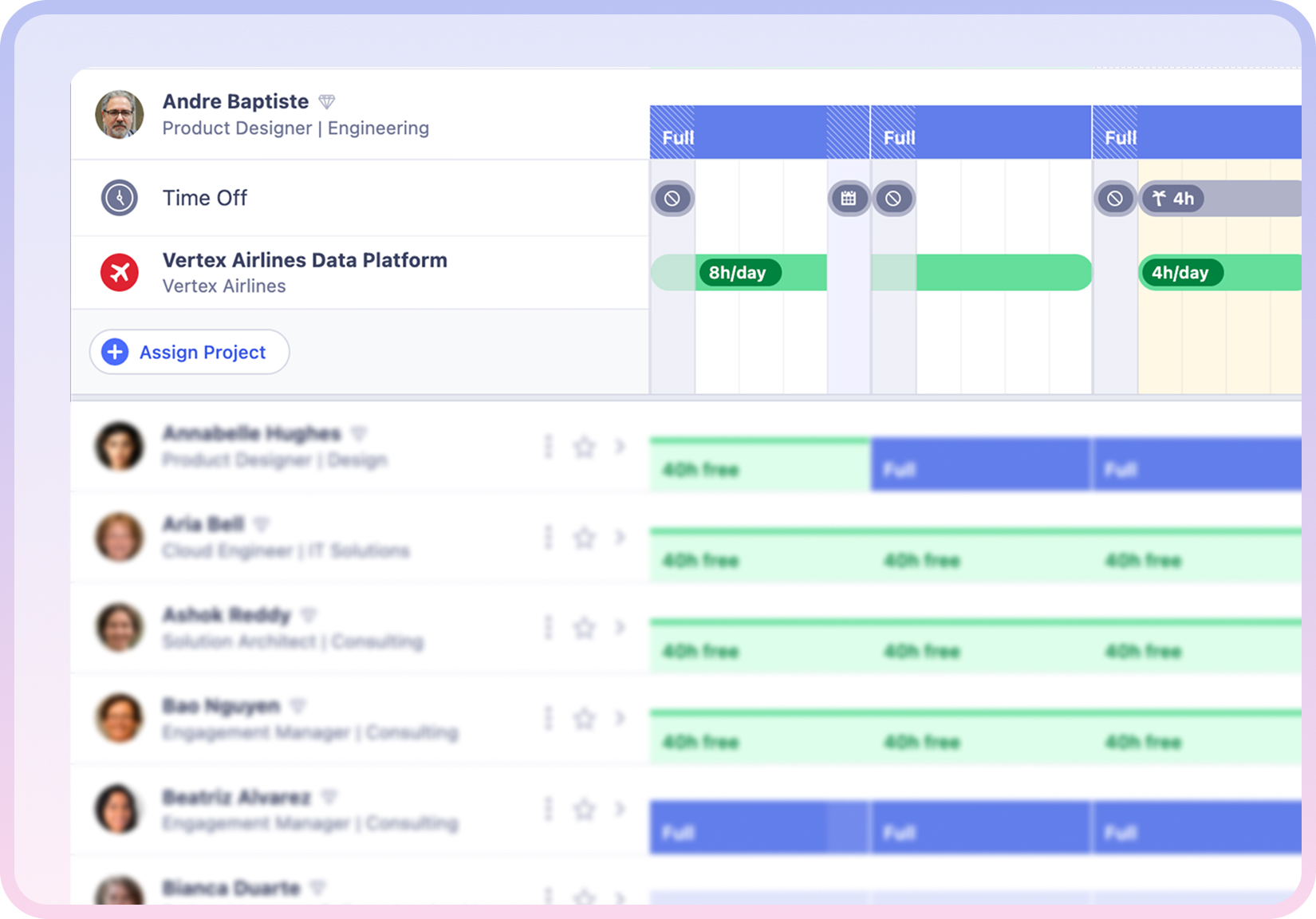Click the diamond badge beside Bao Nguyen
This screenshot has height=919, width=1316.
tap(298, 706)
